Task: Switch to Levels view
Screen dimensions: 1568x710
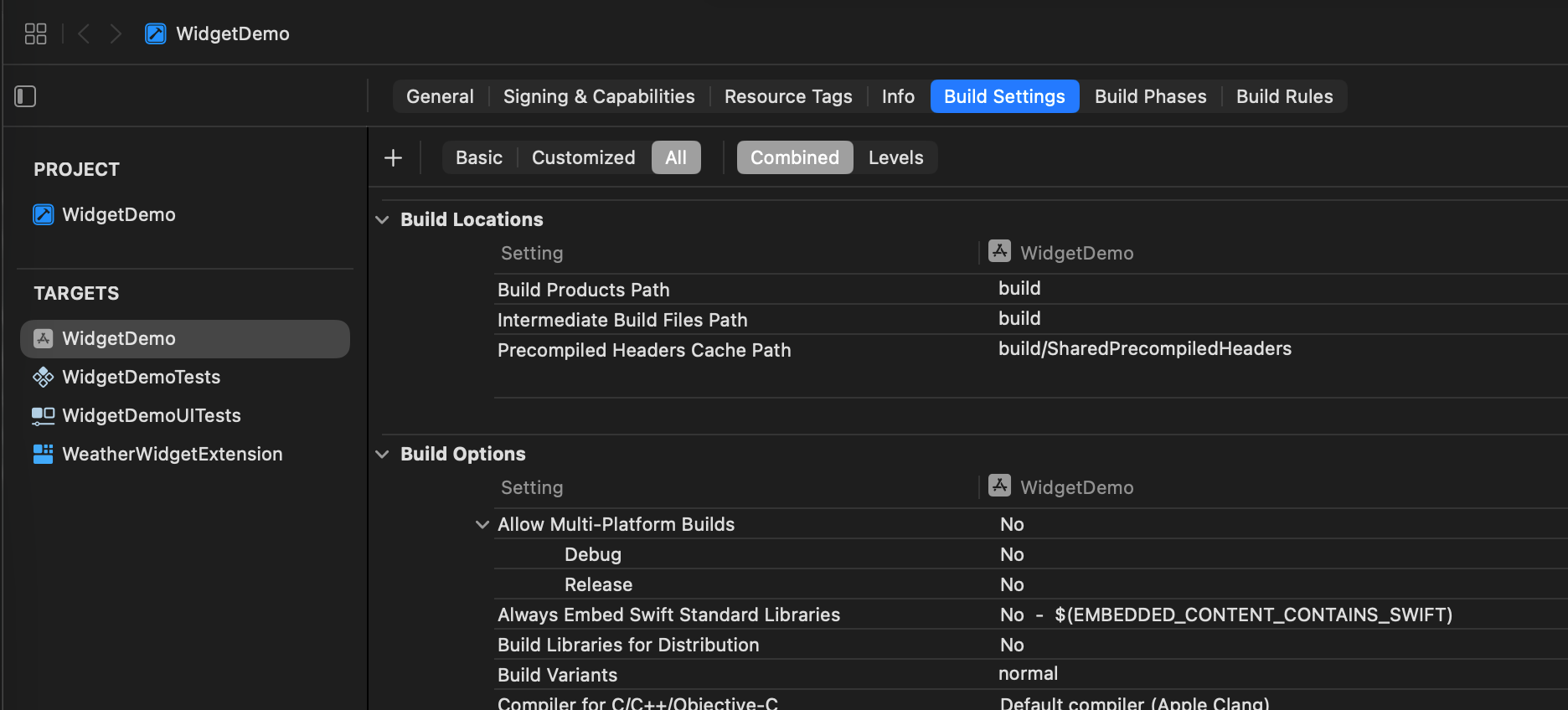Action: click(895, 157)
